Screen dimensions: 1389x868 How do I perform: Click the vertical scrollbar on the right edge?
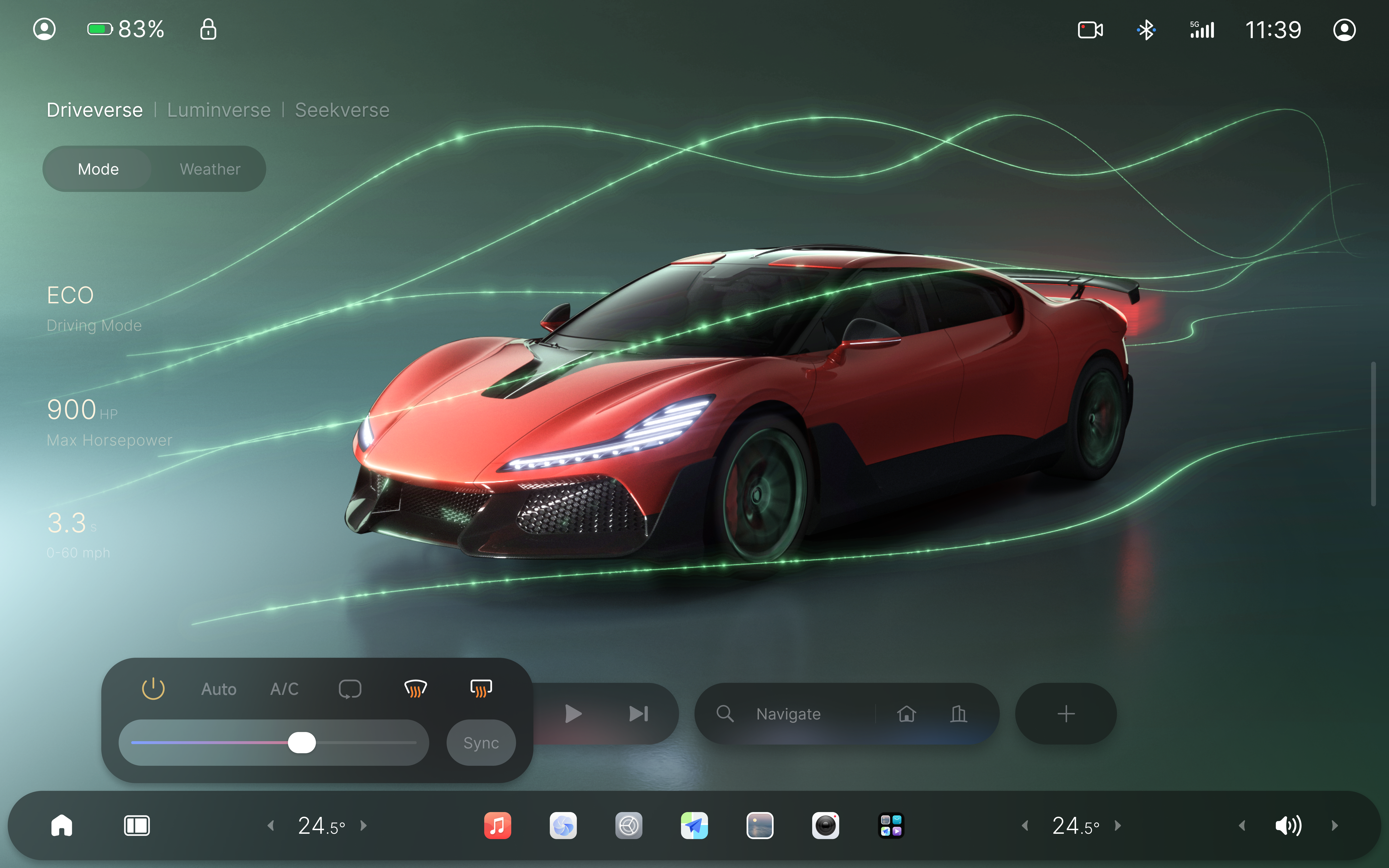(1374, 434)
